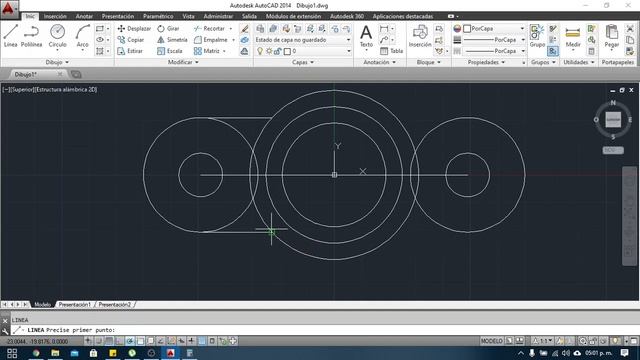This screenshot has height=360, width=640.
Task: Open Aplicaciones destacadas tab
Action: click(403, 16)
